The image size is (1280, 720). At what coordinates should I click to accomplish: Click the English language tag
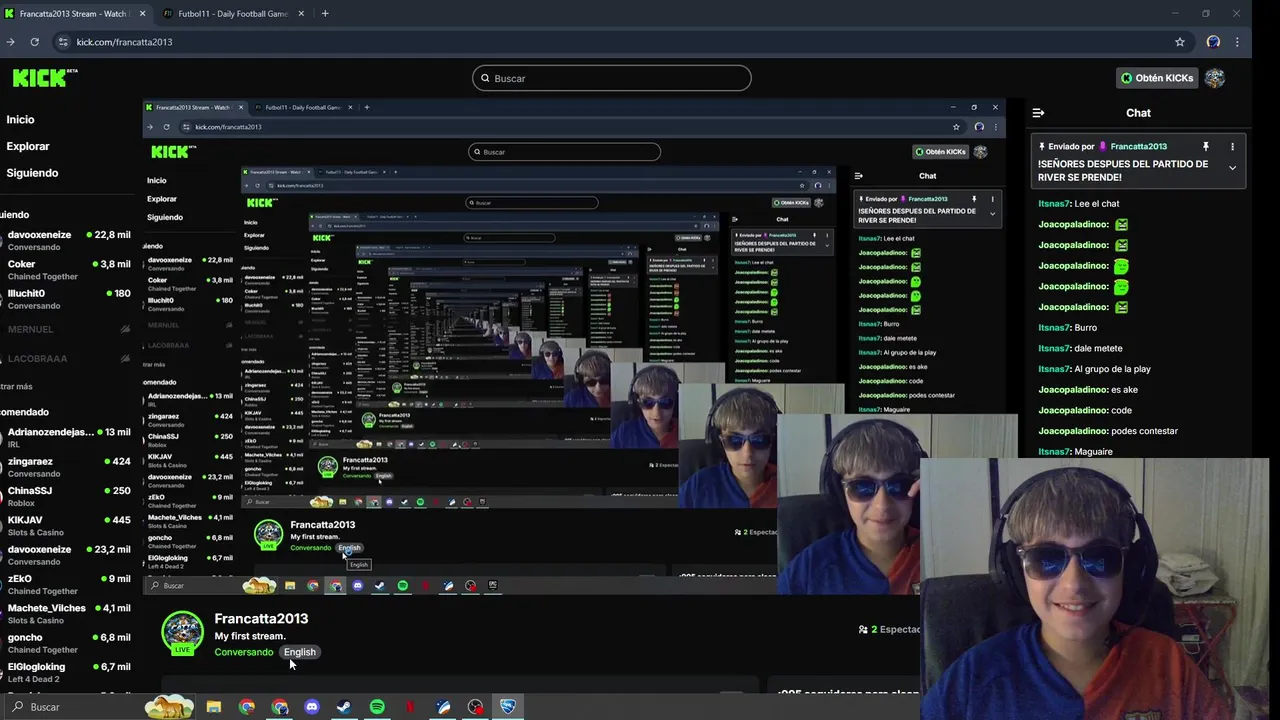tap(299, 652)
